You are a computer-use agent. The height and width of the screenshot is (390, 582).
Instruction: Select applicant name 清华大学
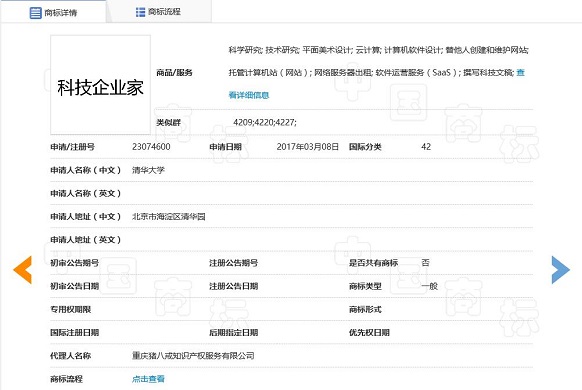(x=148, y=170)
